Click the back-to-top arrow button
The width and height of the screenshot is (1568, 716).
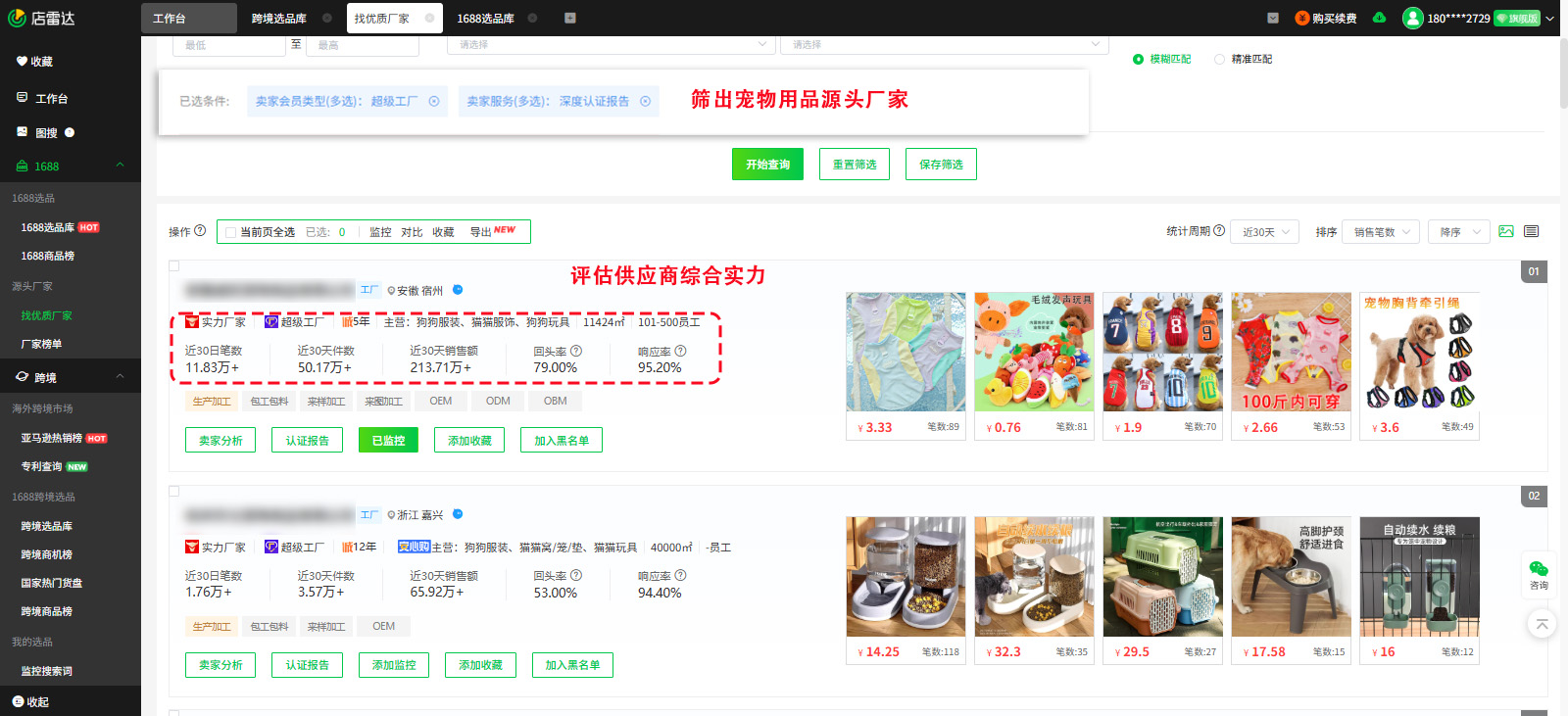1542,624
